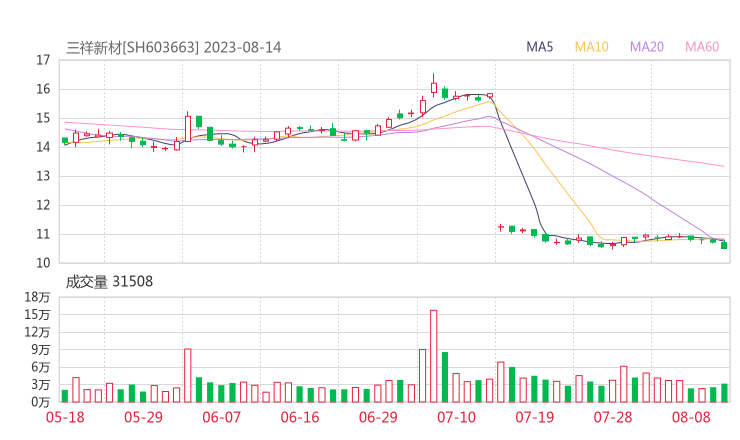This screenshot has height=440, width=740.
Task: Click the last green candlestick at chart end
Action: point(724,245)
